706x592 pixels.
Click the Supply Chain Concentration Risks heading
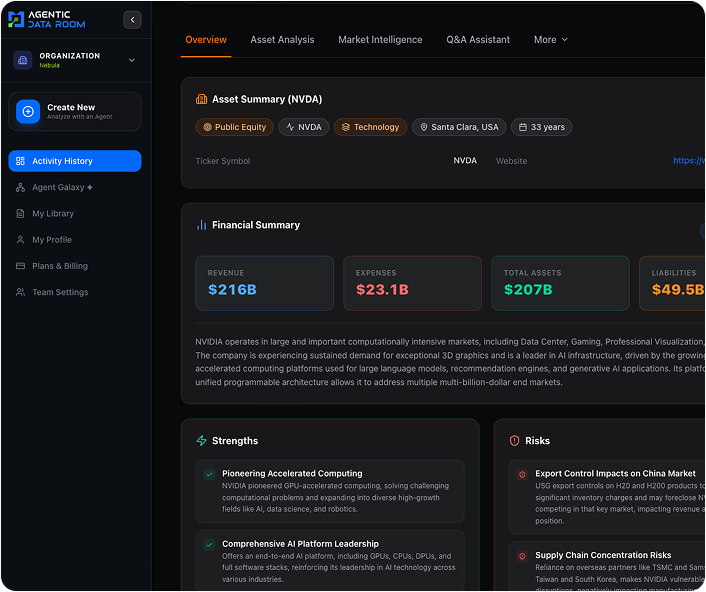[603, 555]
